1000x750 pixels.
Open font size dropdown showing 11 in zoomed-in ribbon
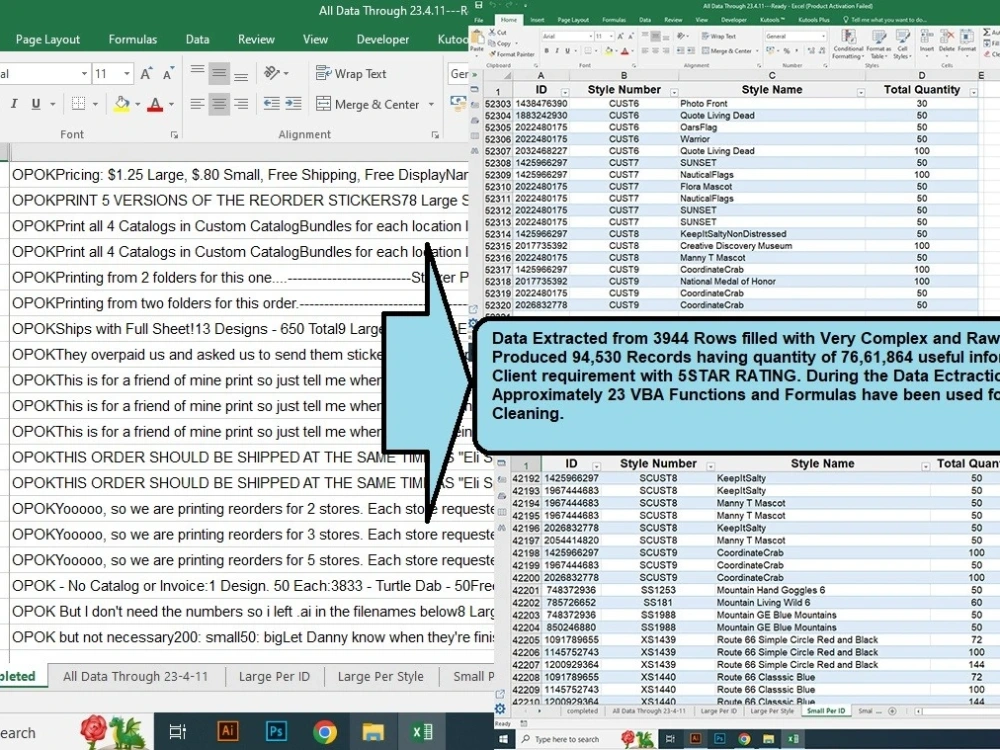(x=127, y=74)
